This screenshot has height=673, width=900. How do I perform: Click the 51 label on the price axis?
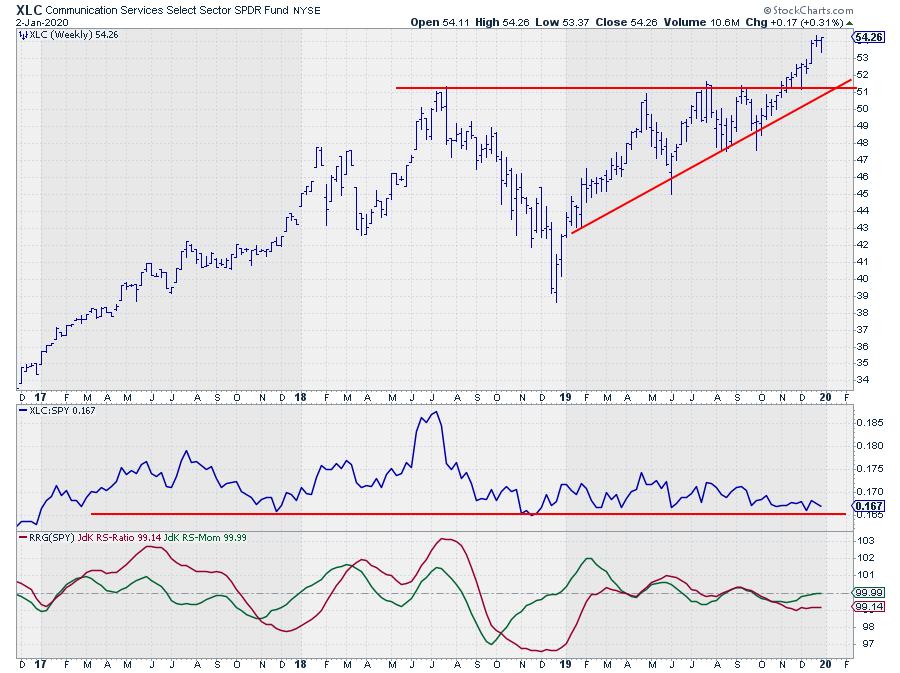tap(862, 92)
